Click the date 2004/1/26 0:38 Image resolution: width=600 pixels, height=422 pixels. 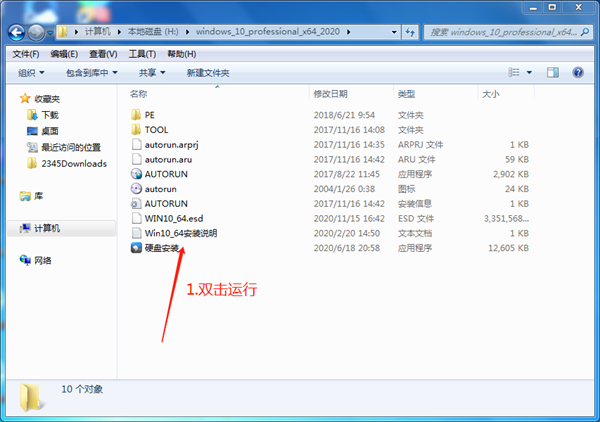(344, 189)
